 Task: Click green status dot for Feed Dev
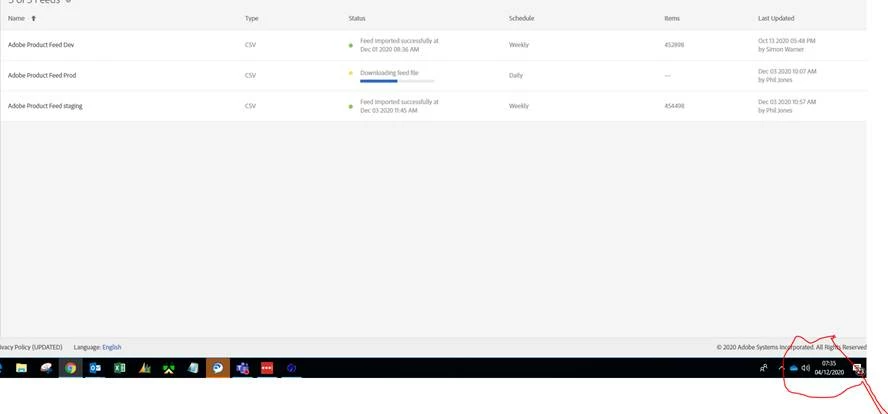click(x=351, y=45)
